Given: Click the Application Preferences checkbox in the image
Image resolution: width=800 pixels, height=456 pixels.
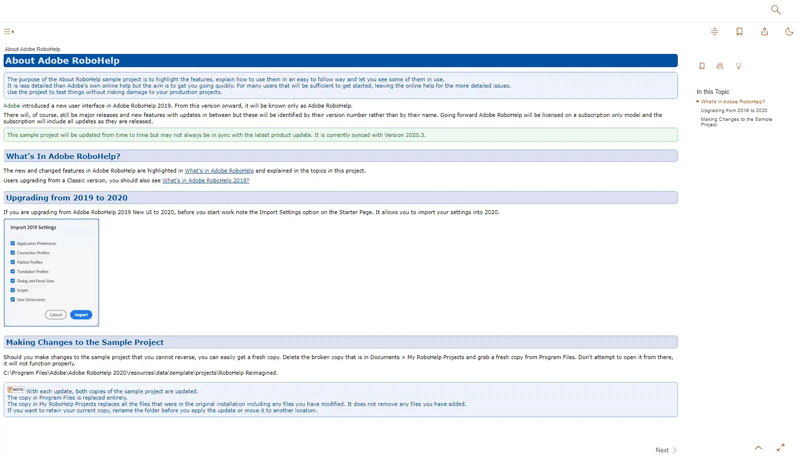Looking at the screenshot, I should tap(13, 243).
